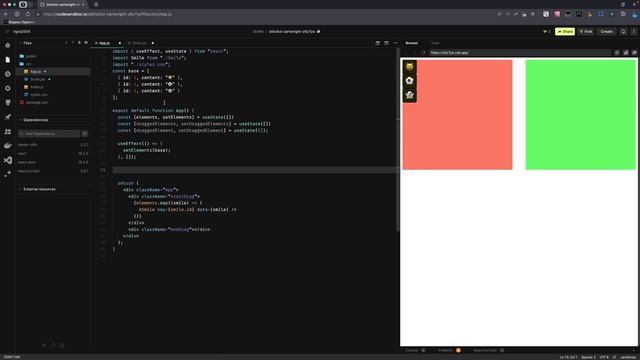Open the Explorer files icon in sidebar
Screen dimensions: 640x360
coord(8,60)
